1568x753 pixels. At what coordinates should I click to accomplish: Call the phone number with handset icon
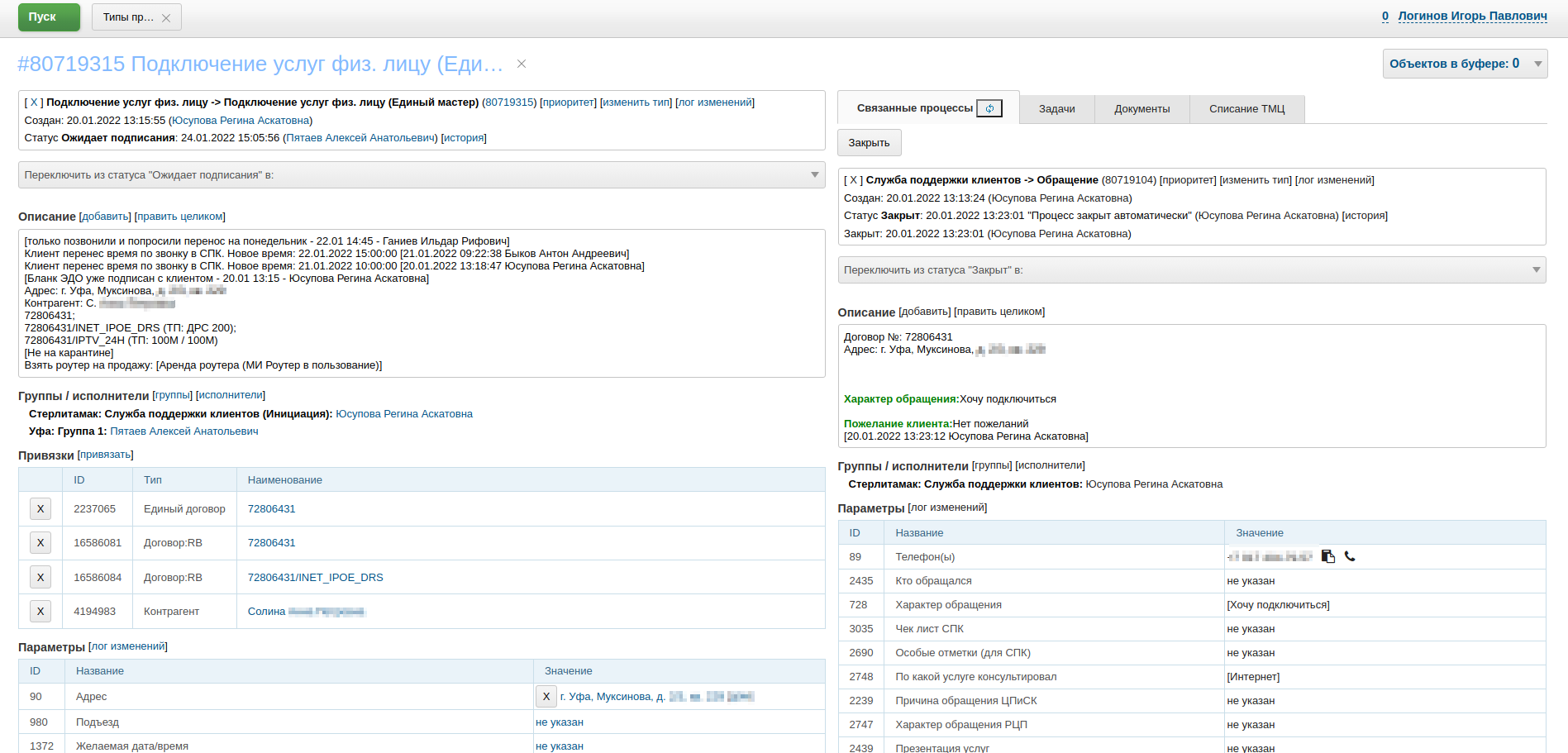[x=1350, y=556]
